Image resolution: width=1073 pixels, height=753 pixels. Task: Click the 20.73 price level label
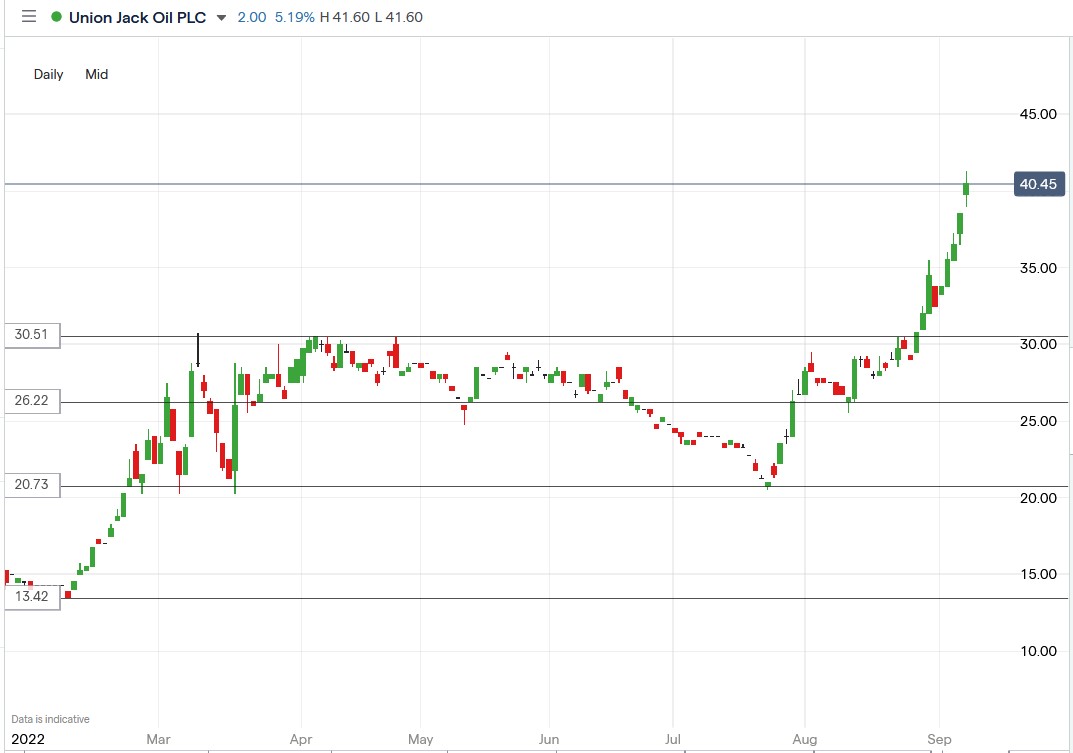pyautogui.click(x=30, y=485)
